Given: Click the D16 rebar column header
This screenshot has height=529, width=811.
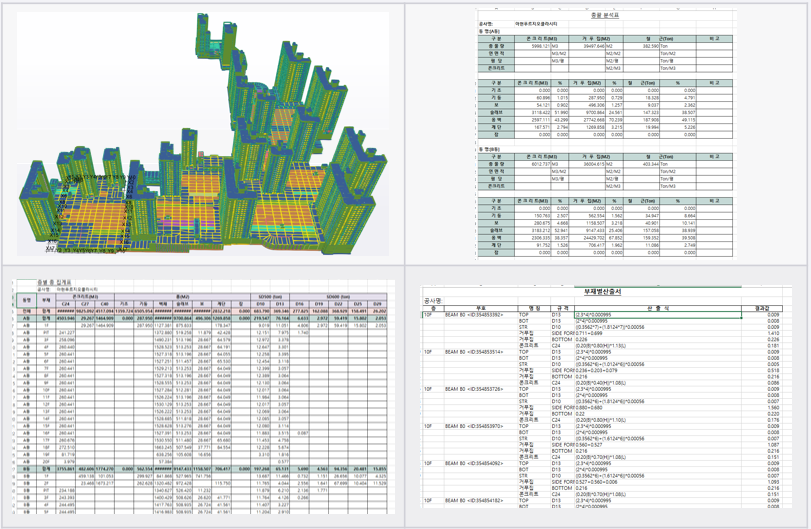Looking at the screenshot, I should [299, 304].
